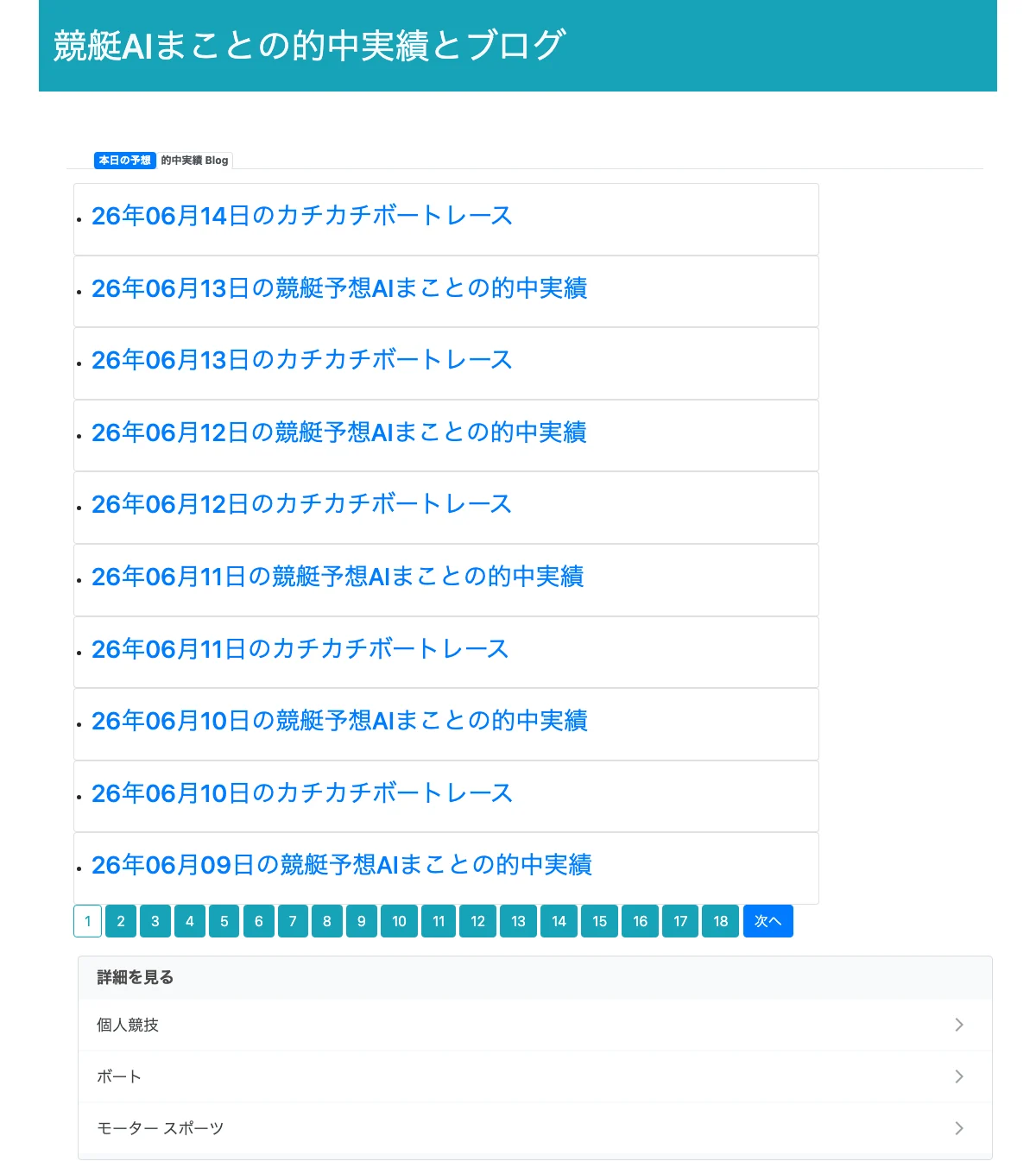
Task: Open the モーター スポーツ category row
Action: [535, 1128]
